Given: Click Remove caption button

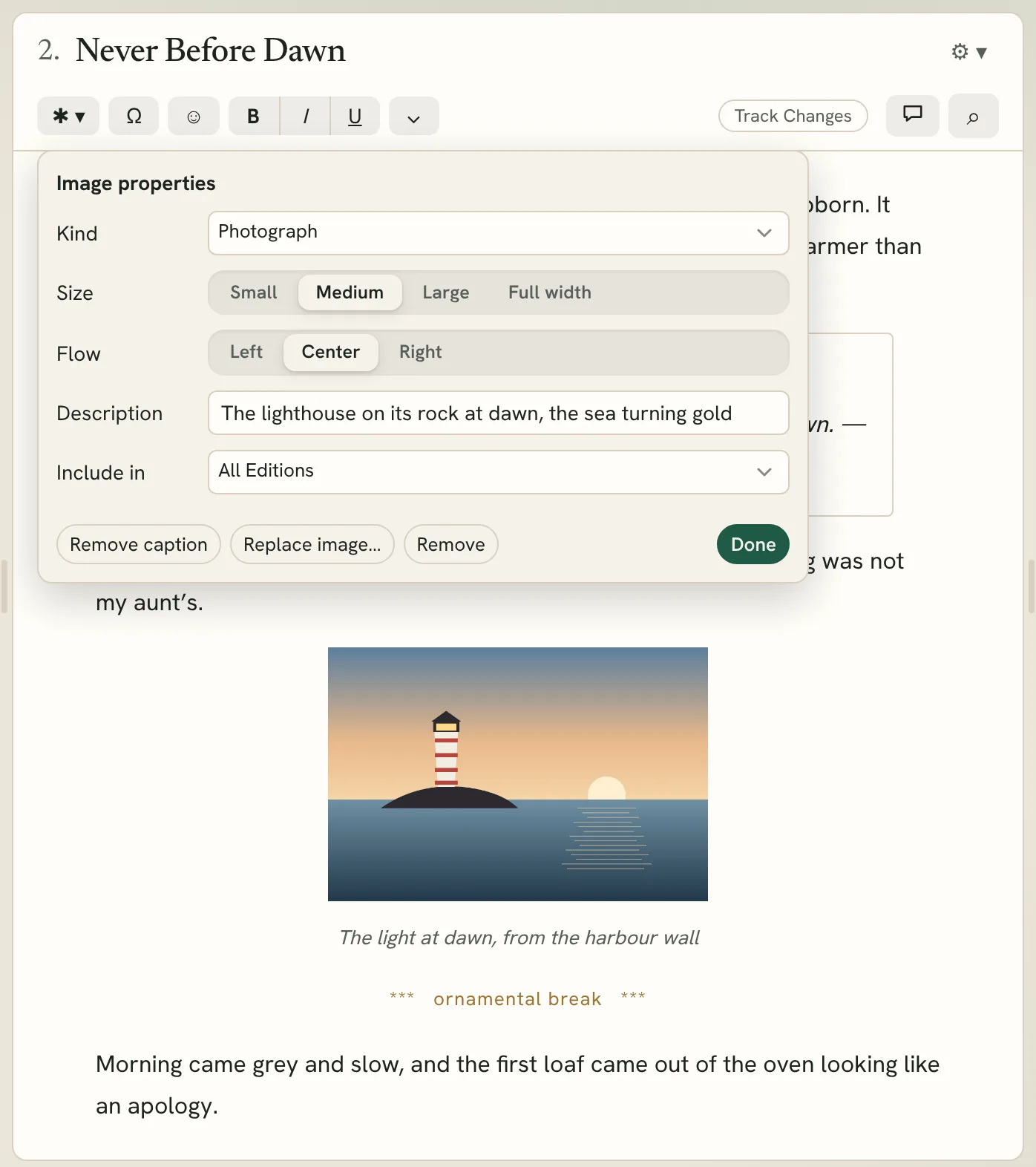Looking at the screenshot, I should pyautogui.click(x=139, y=544).
